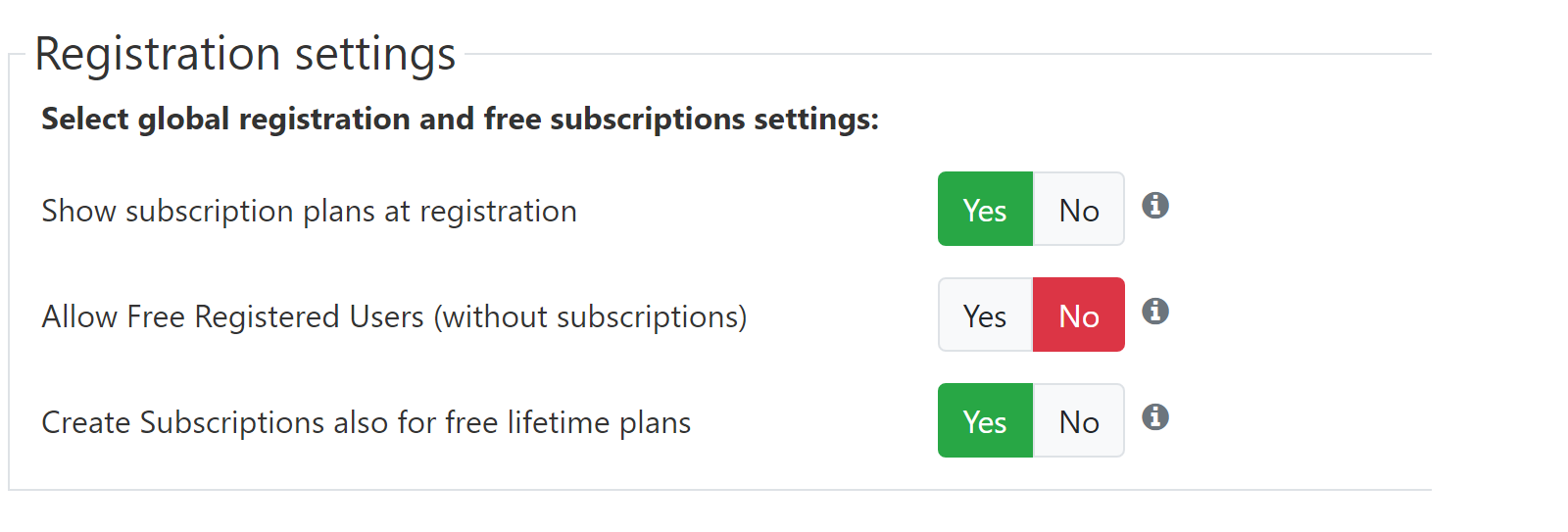The image size is (1568, 532).
Task: Click the fieldset top border beside the heading
Action: [949, 54]
